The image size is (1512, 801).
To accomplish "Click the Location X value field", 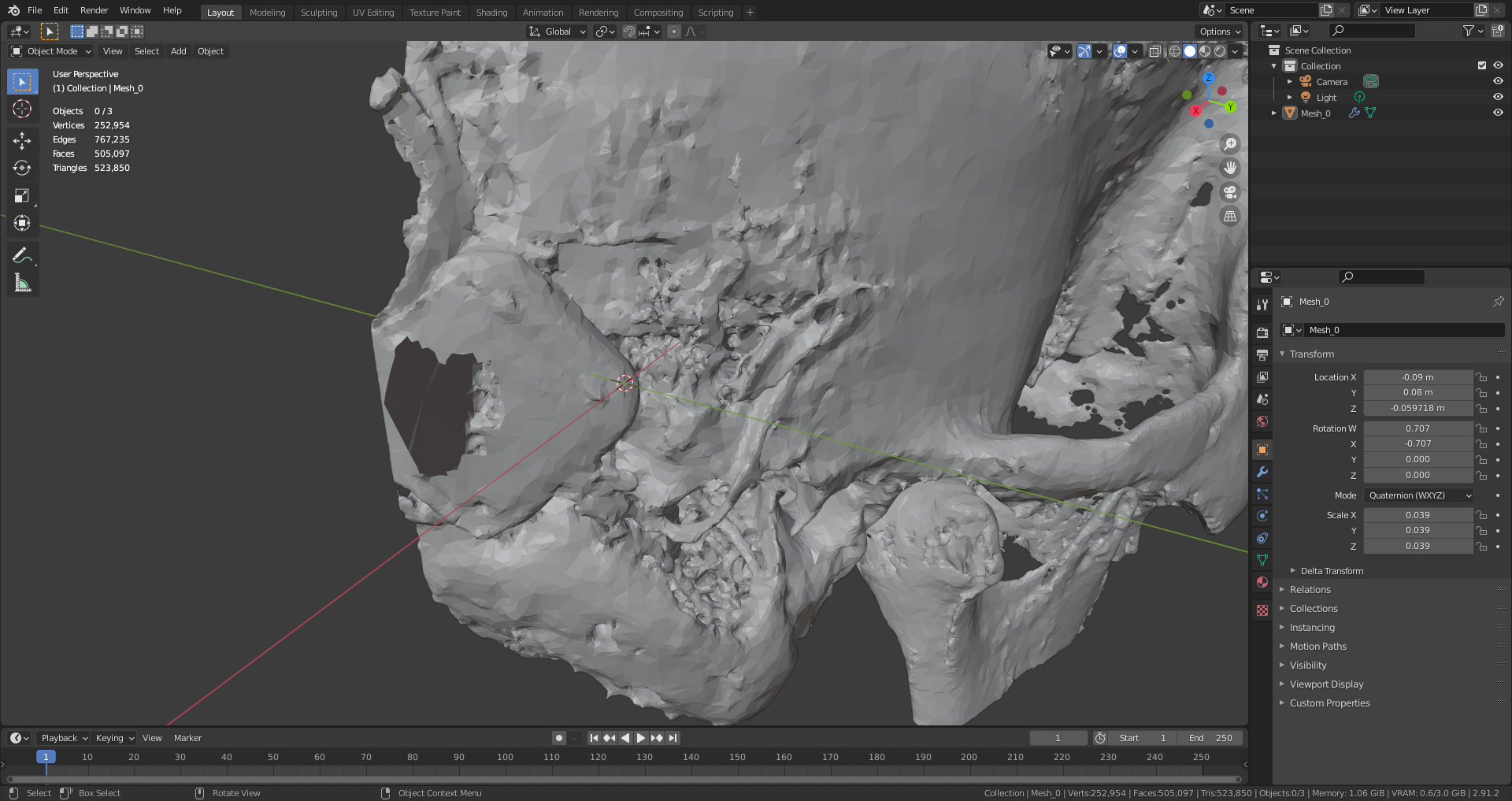I will click(x=1417, y=377).
